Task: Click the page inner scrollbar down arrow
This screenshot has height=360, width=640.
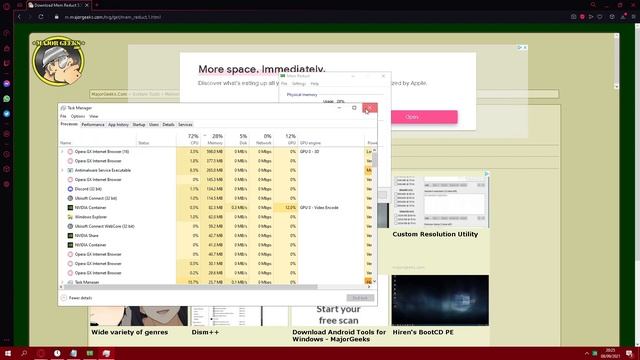Action: (616, 87)
